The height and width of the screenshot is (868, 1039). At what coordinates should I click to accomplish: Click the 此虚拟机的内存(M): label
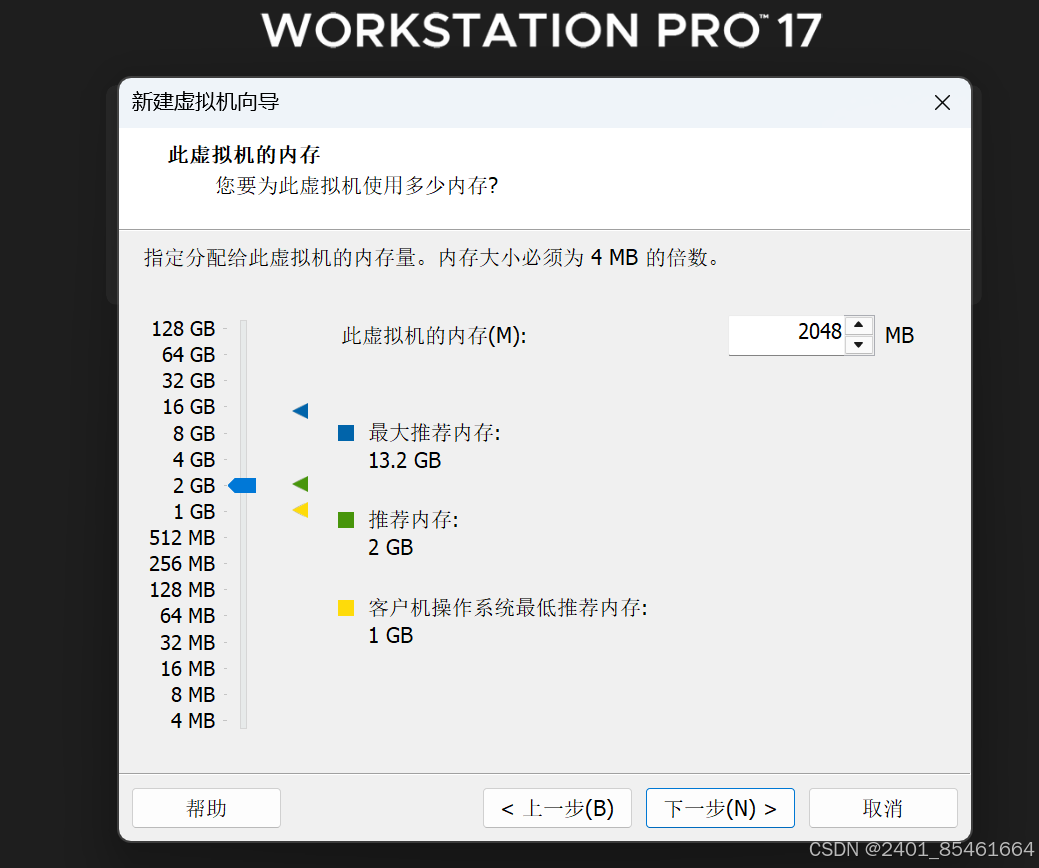pyautogui.click(x=434, y=336)
